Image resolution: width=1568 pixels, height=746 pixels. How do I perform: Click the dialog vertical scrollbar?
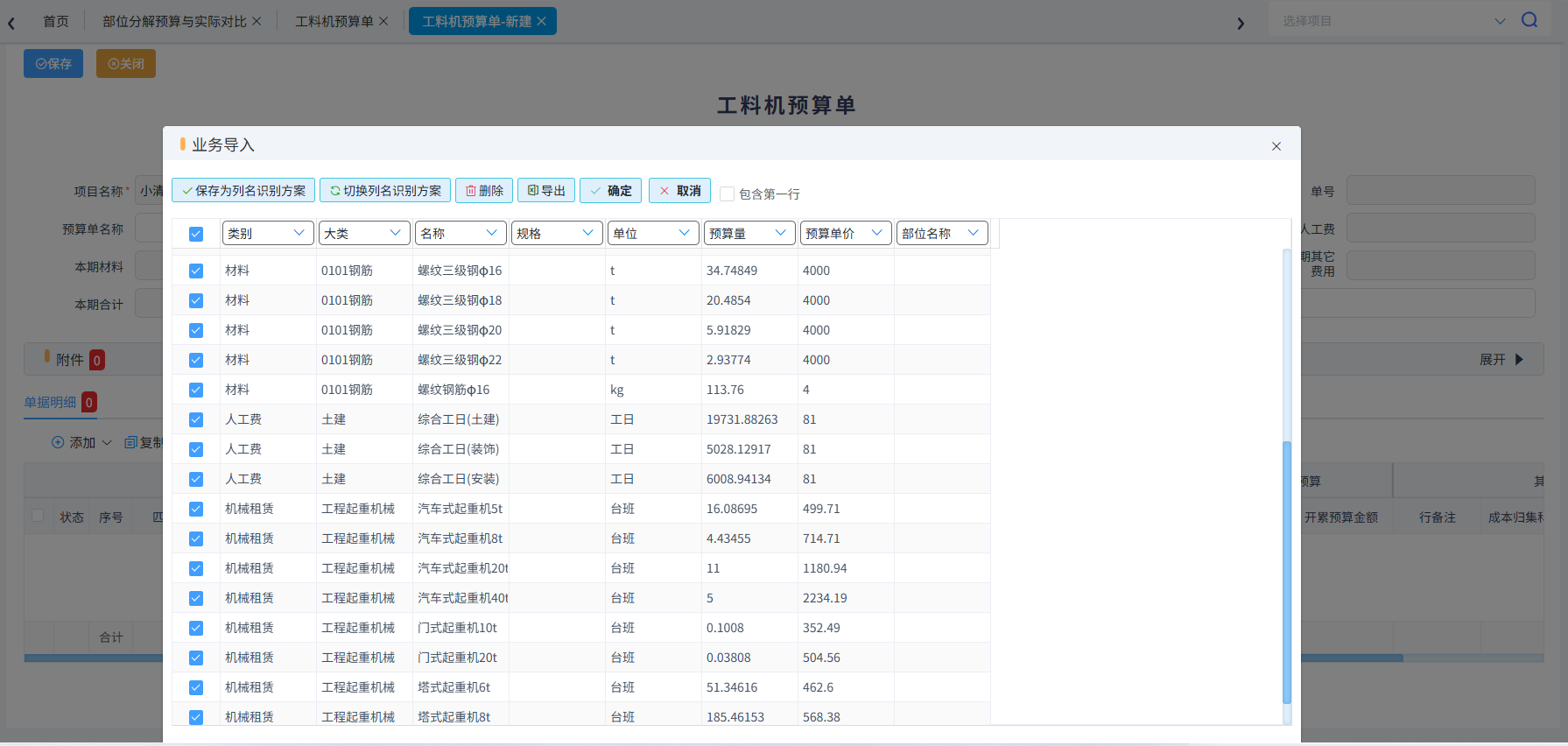pos(1286,572)
